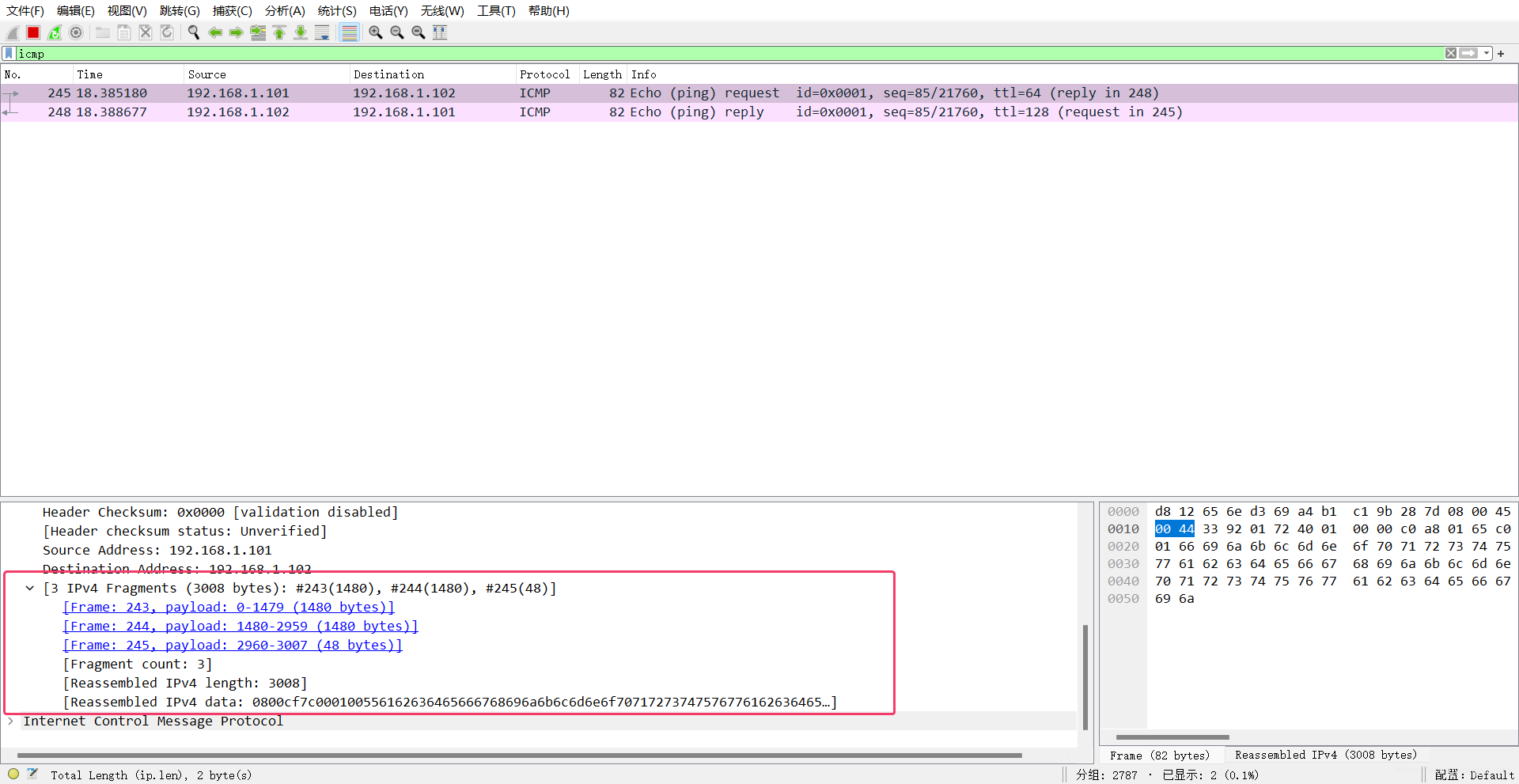The image size is (1519, 784).
Task: Reset text zoom to normal size
Action: [419, 32]
